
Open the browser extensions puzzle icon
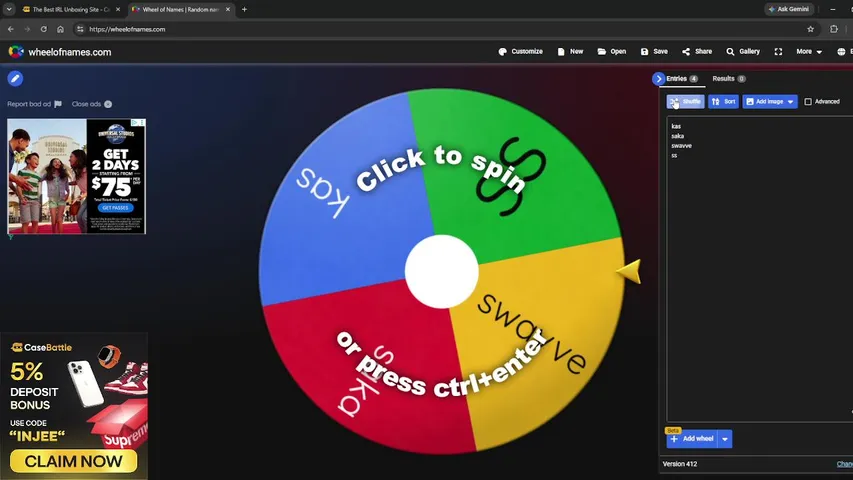(834, 29)
